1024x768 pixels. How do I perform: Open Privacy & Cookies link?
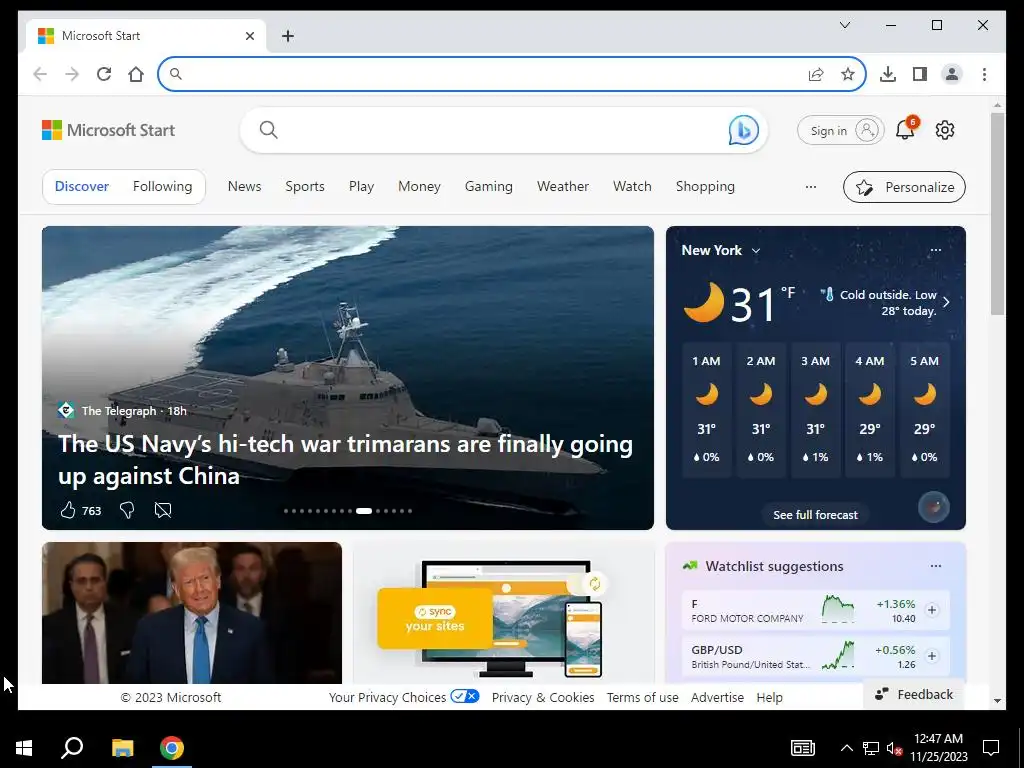(543, 697)
